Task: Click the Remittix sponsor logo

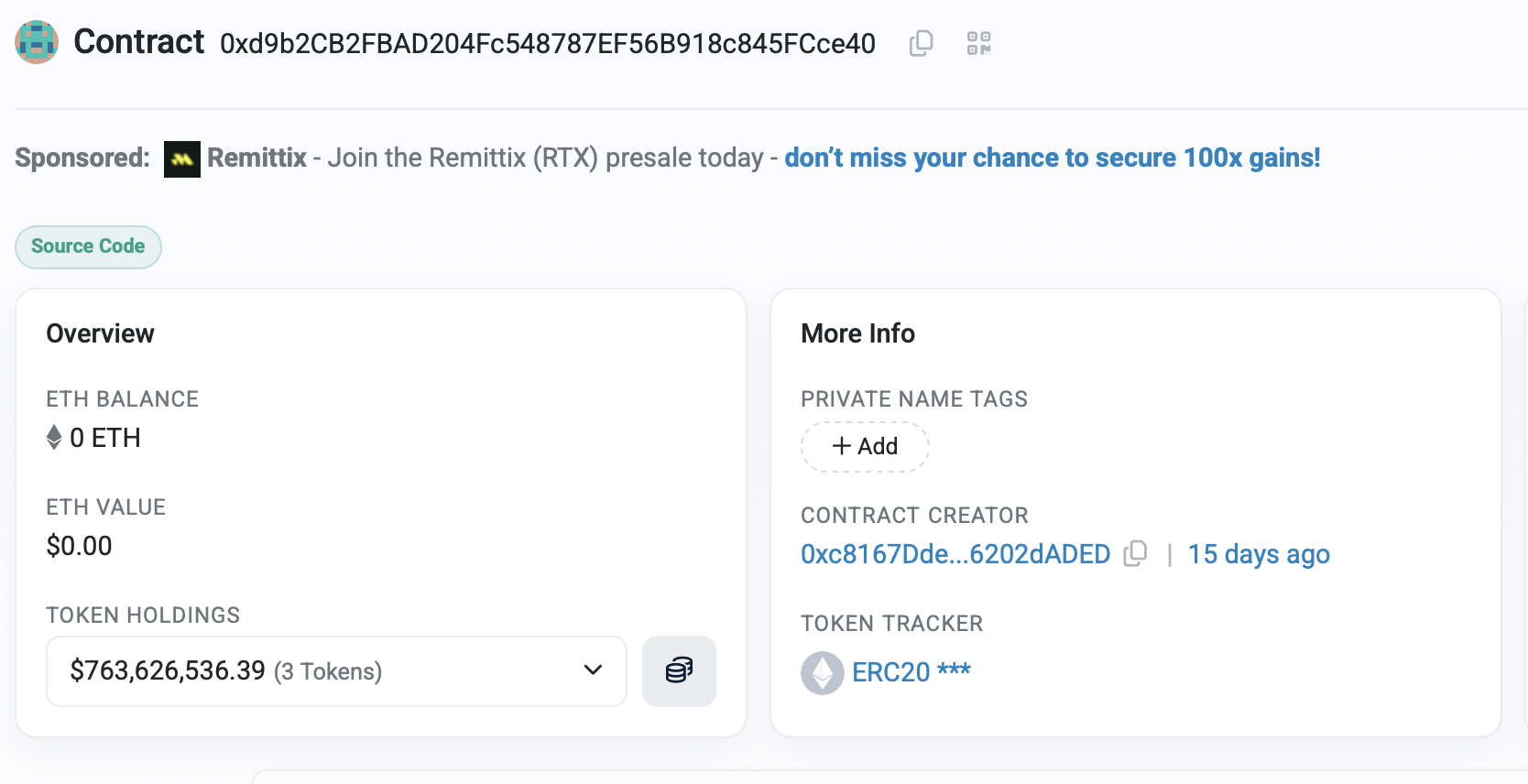Action: click(x=182, y=159)
